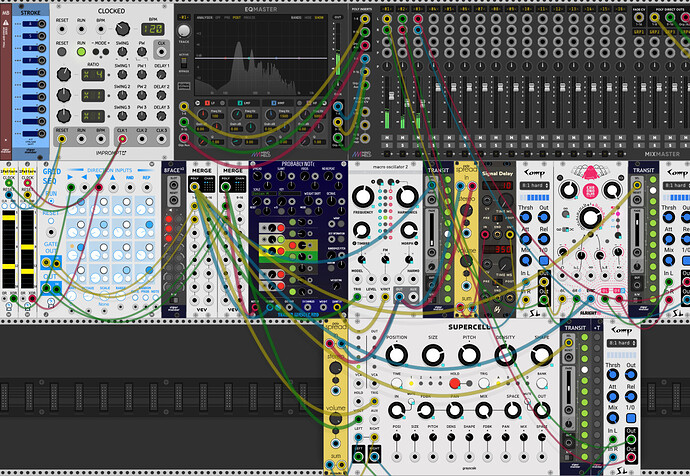Toggle the red HOLD button on Supercell
This screenshot has width=690, height=476.
(455, 383)
